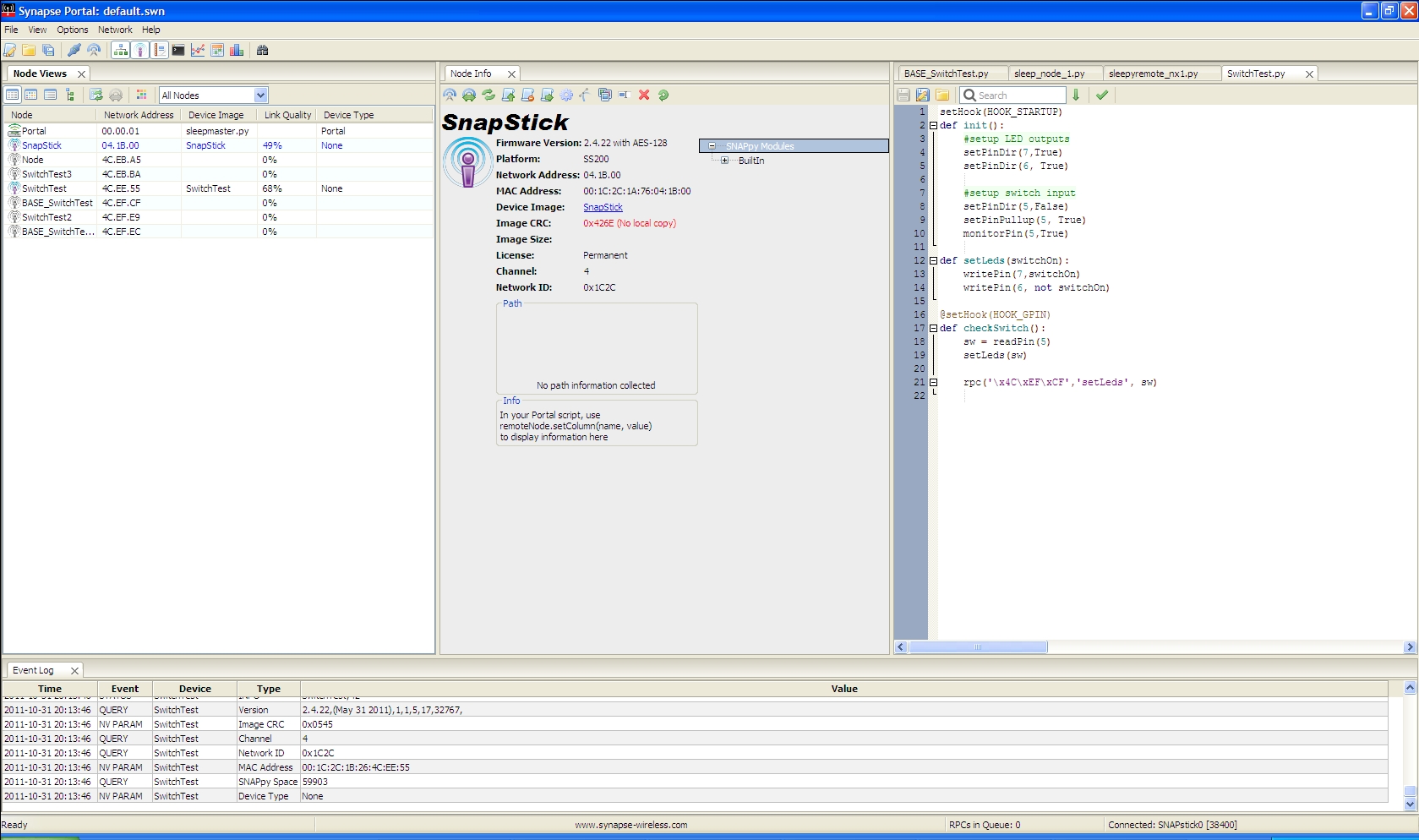Image resolution: width=1419 pixels, height=840 pixels.
Task: Close the Event Log tab
Action: [74, 671]
